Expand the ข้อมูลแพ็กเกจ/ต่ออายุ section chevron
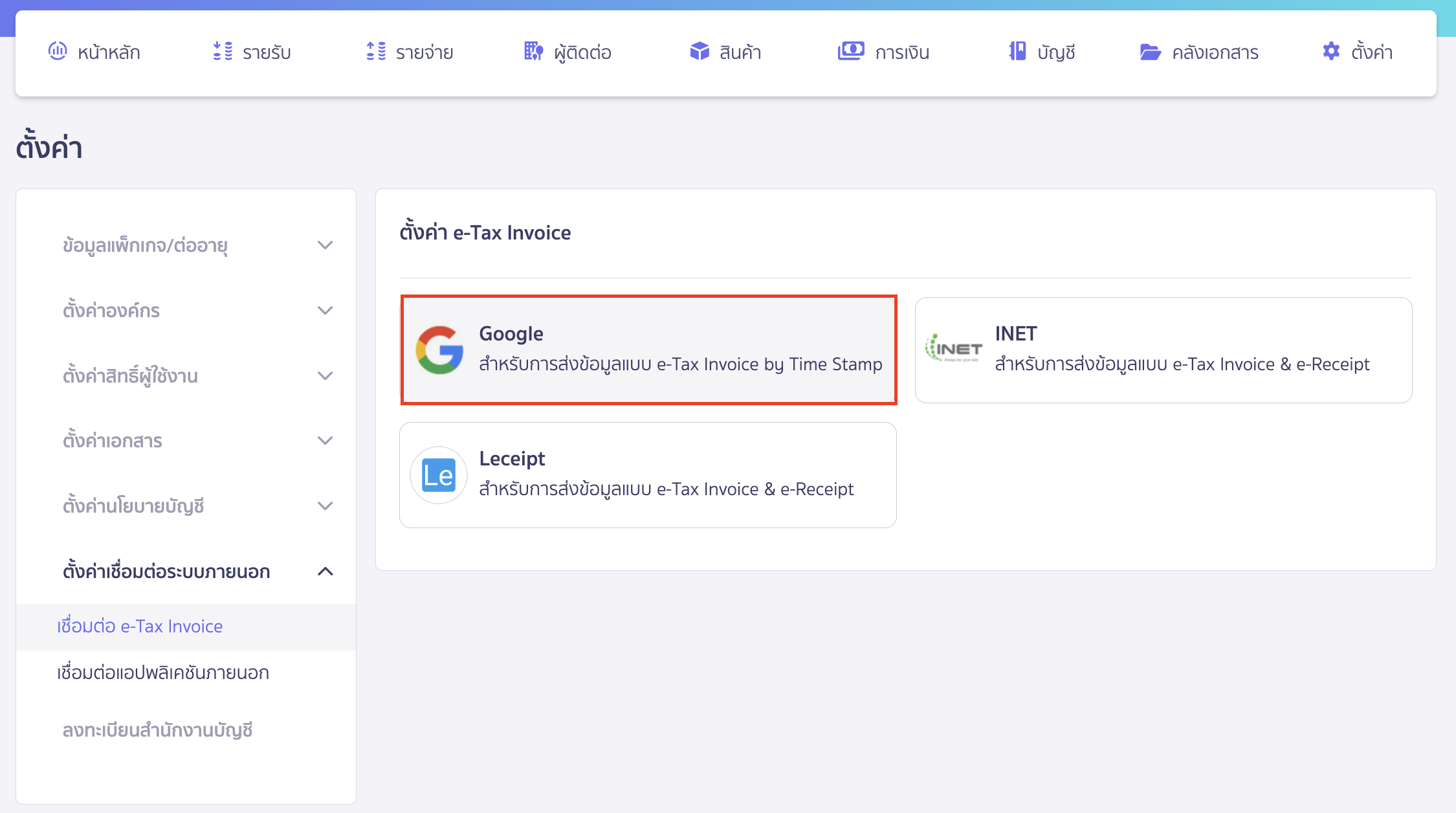Image resolution: width=1456 pixels, height=813 pixels. pyautogui.click(x=325, y=245)
